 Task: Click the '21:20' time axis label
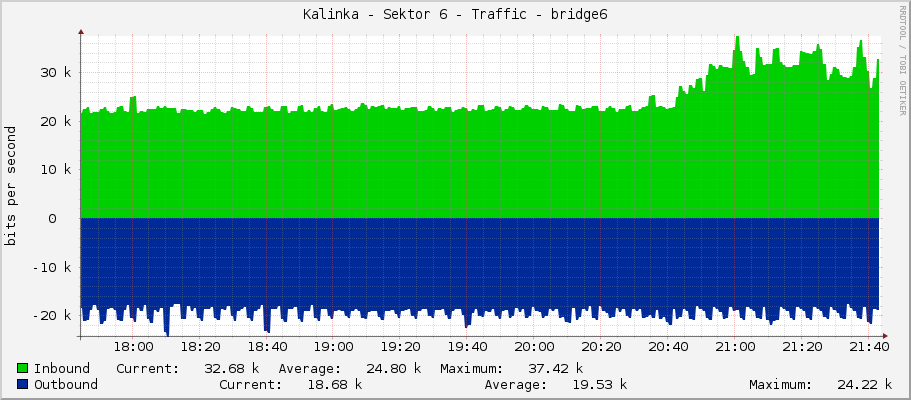(802, 347)
